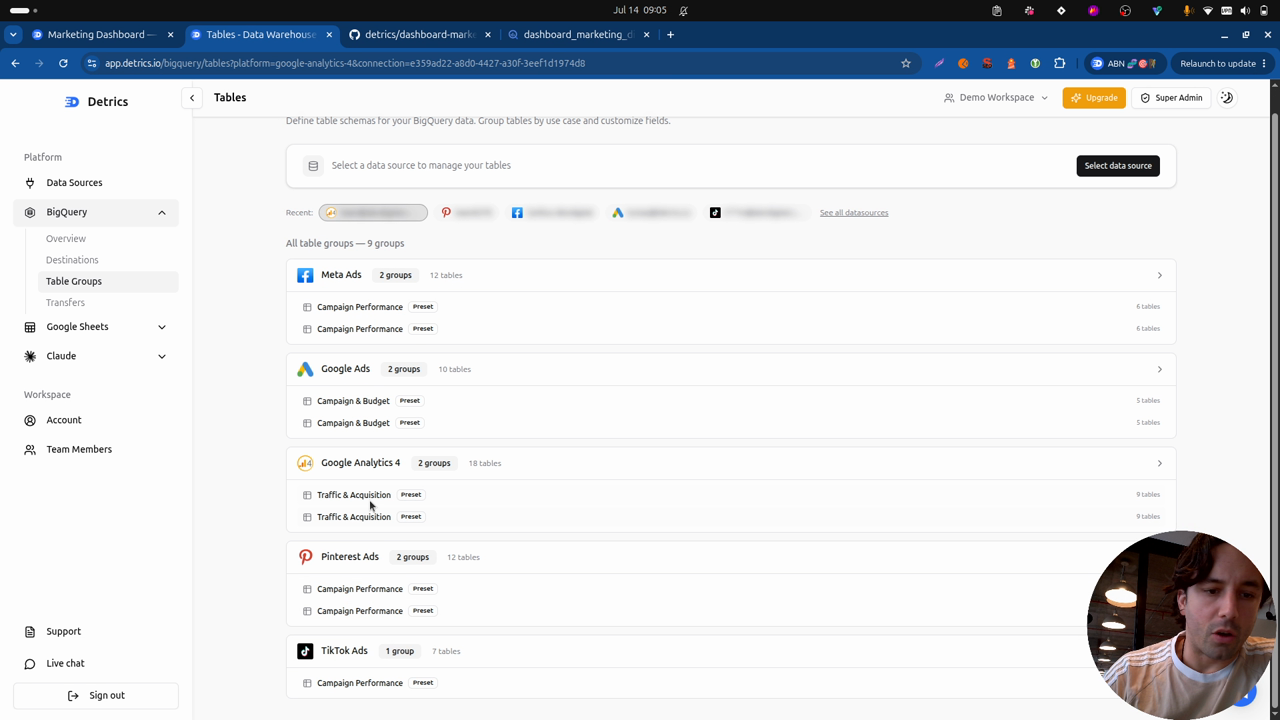This screenshot has width=1280, height=720.
Task: Open the See all datasources link
Action: 854,213
